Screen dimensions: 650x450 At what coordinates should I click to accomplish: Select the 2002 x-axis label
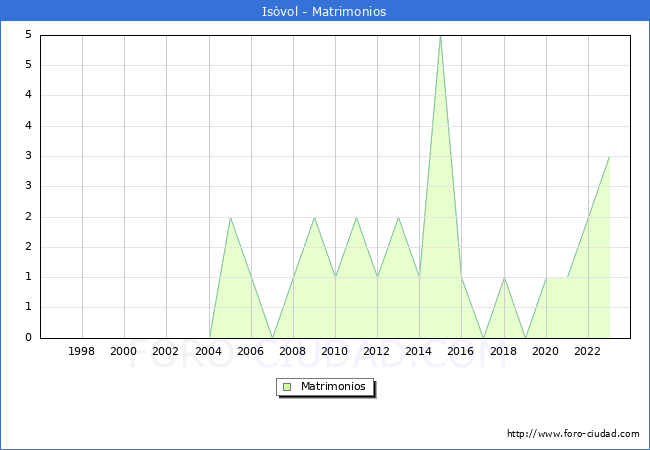tap(166, 351)
